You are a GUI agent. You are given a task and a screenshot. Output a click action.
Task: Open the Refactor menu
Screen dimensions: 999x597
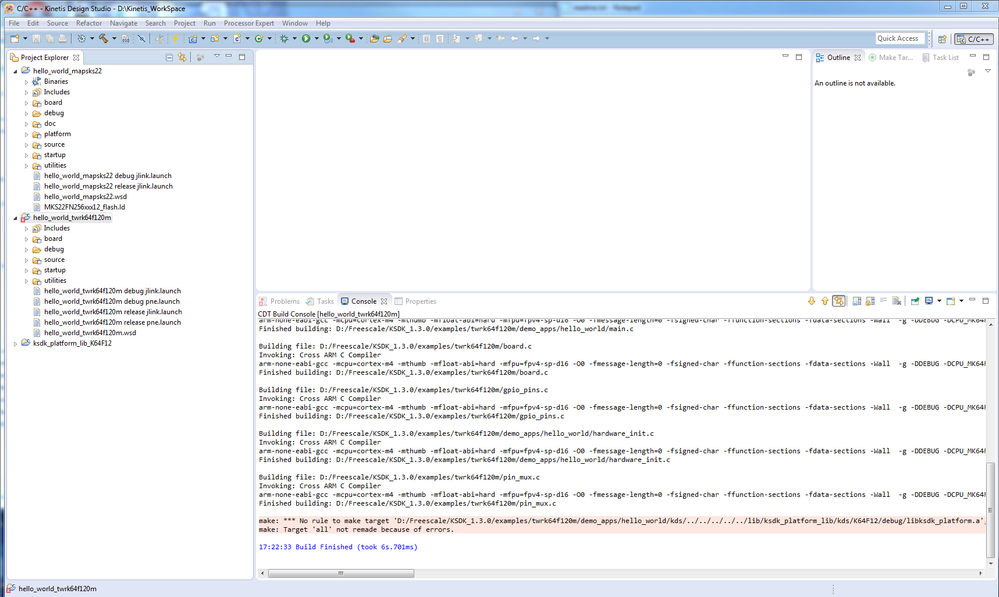click(x=89, y=23)
